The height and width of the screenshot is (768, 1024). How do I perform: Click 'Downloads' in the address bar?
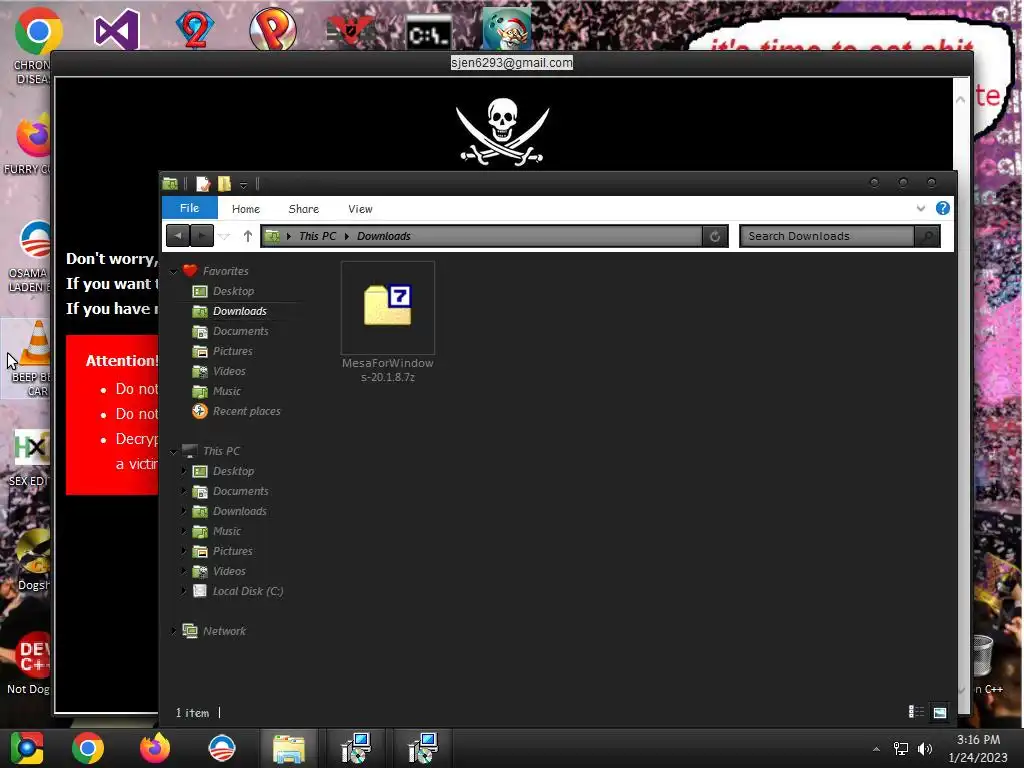(x=383, y=236)
